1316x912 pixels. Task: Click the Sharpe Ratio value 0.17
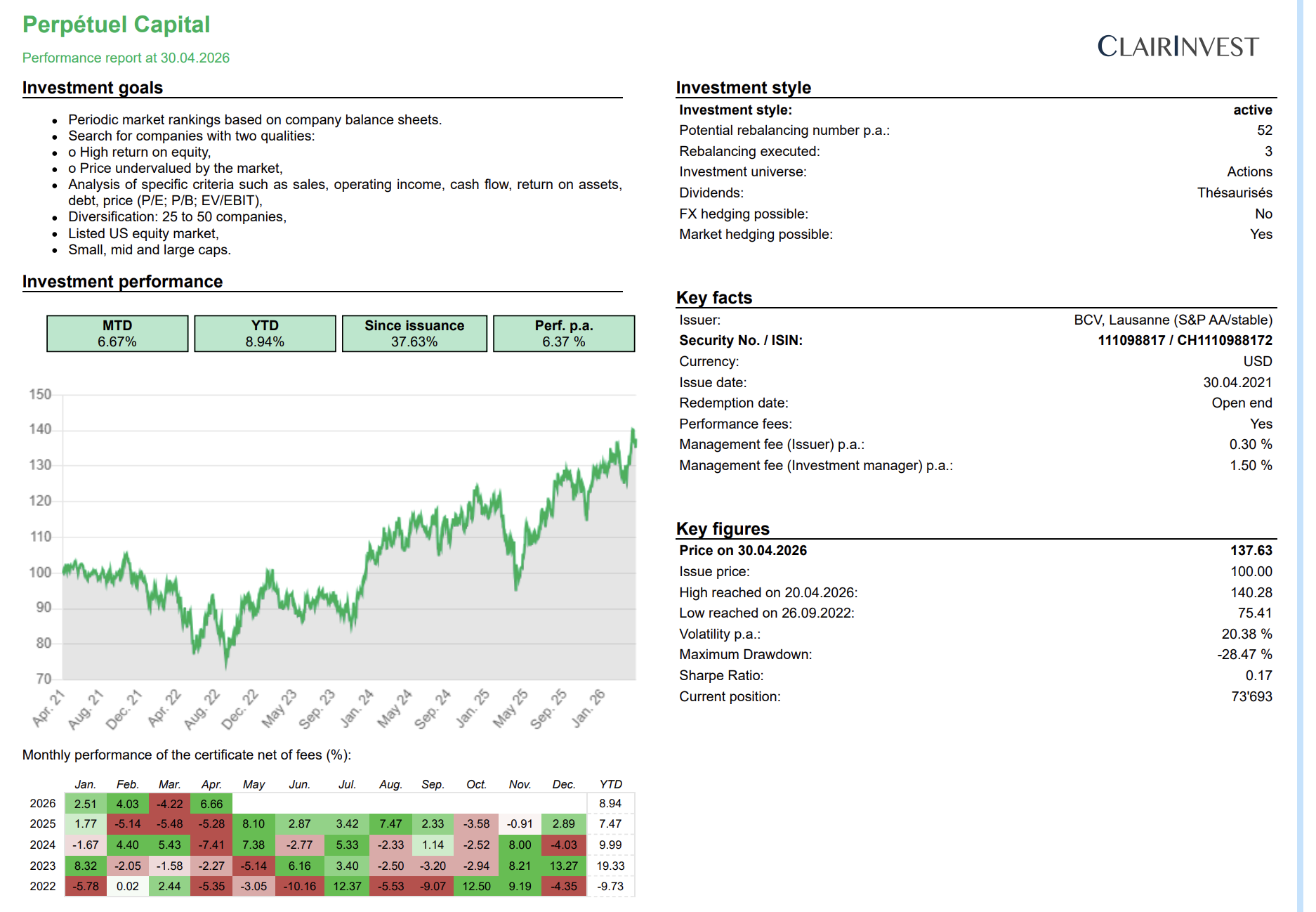[1258, 676]
